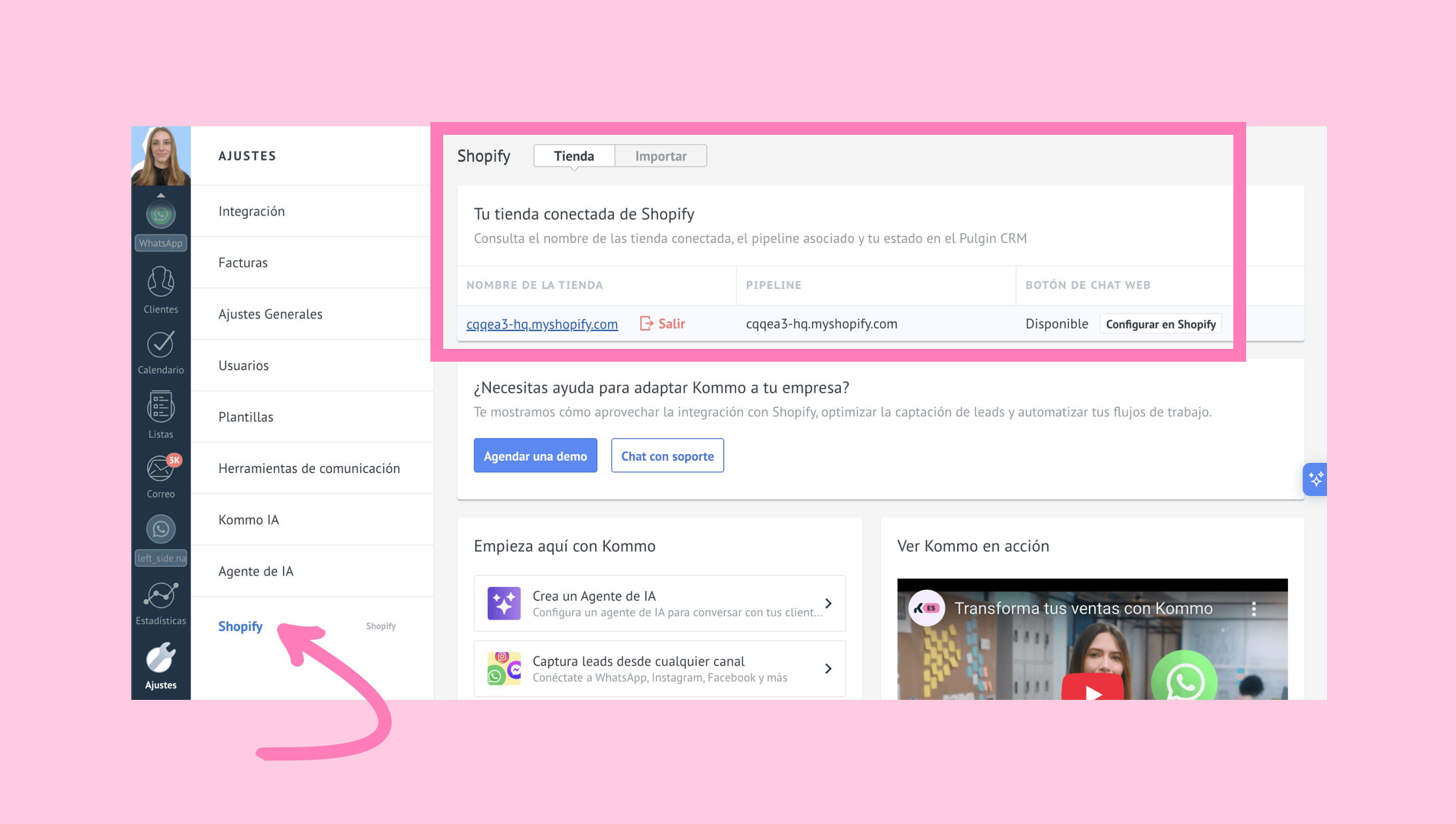Click the Salir logout icon
This screenshot has height=824, width=1456.
click(x=647, y=323)
